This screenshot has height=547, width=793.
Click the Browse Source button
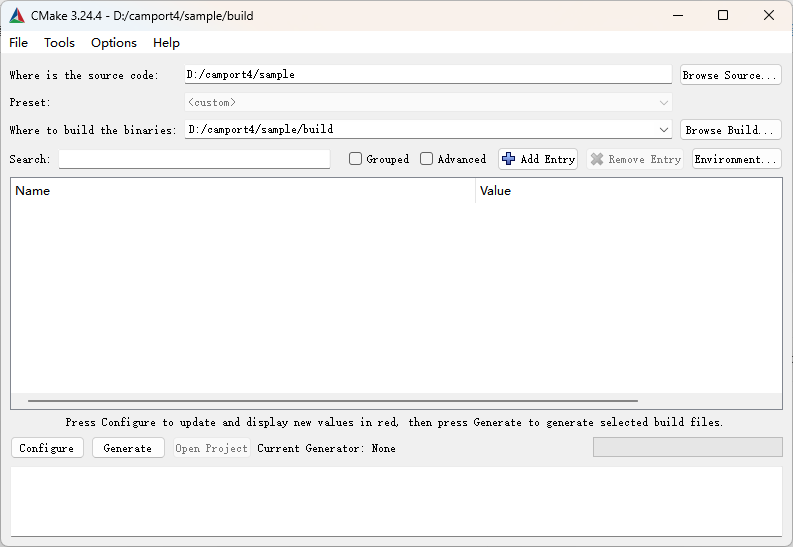730,75
